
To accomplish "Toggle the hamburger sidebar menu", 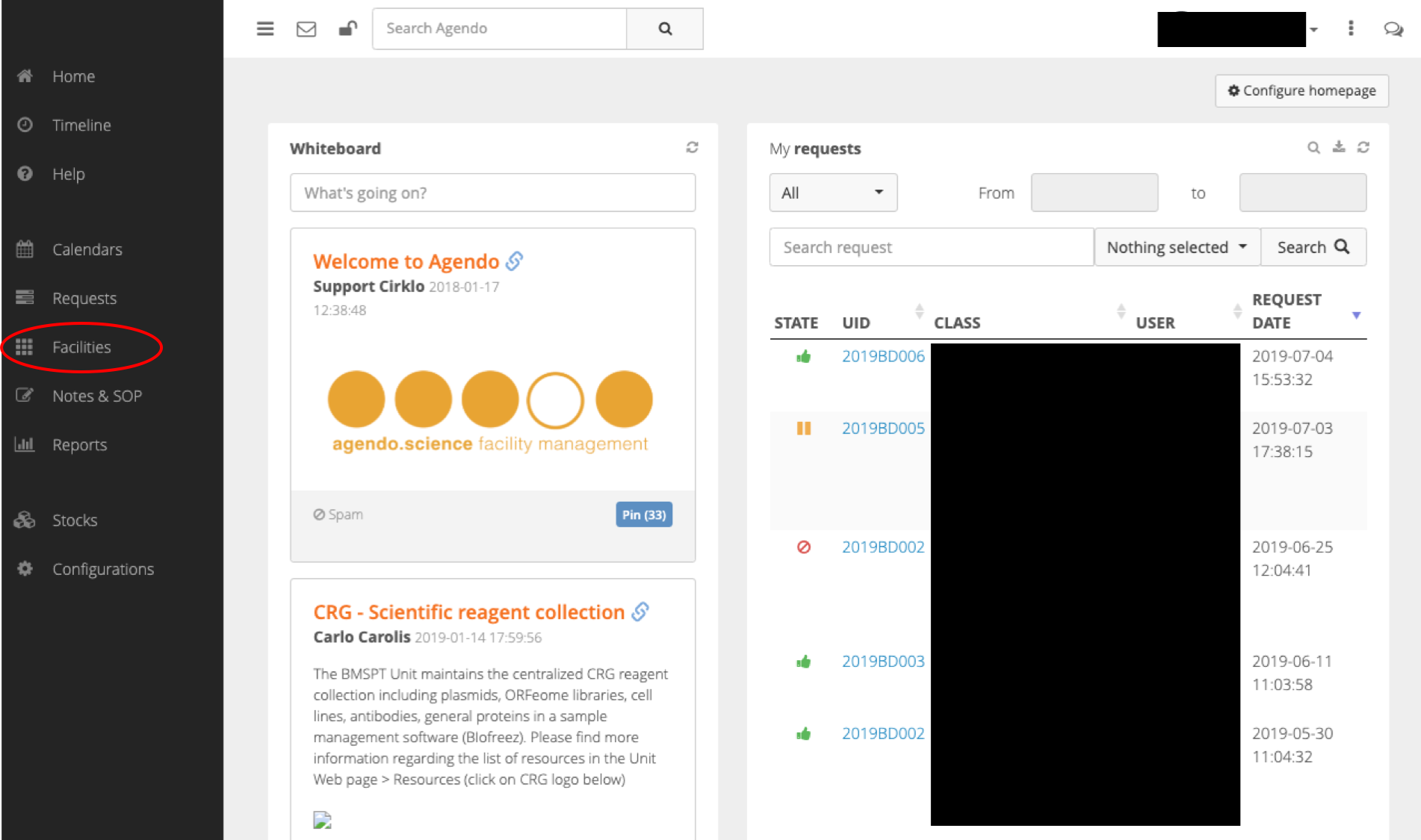I will (x=265, y=28).
